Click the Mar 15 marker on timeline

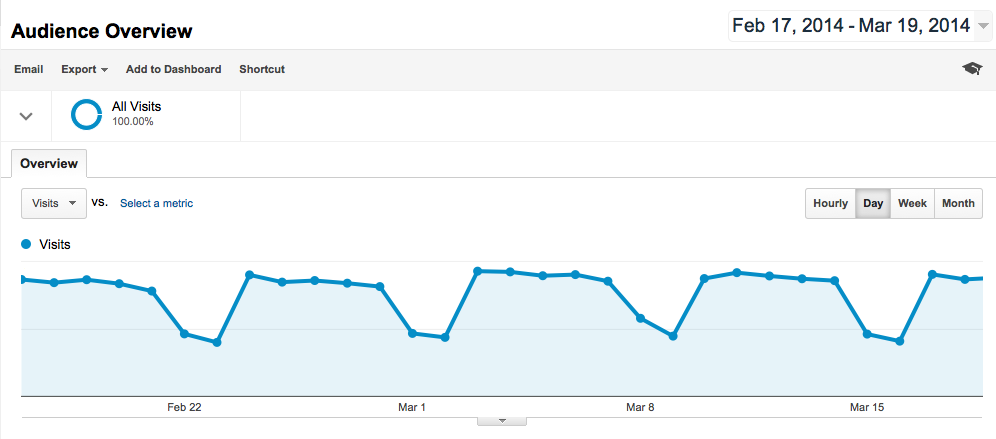point(867,407)
